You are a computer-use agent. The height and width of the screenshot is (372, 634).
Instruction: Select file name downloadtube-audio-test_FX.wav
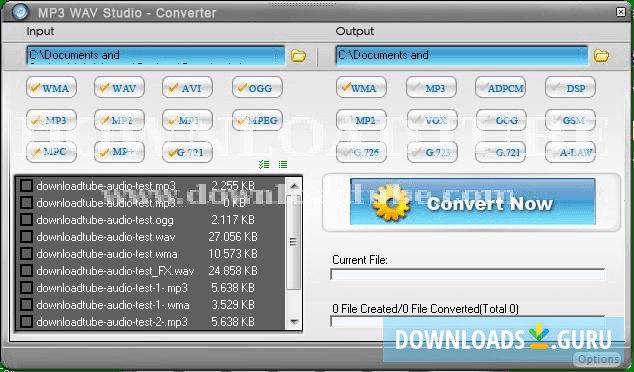(115, 271)
